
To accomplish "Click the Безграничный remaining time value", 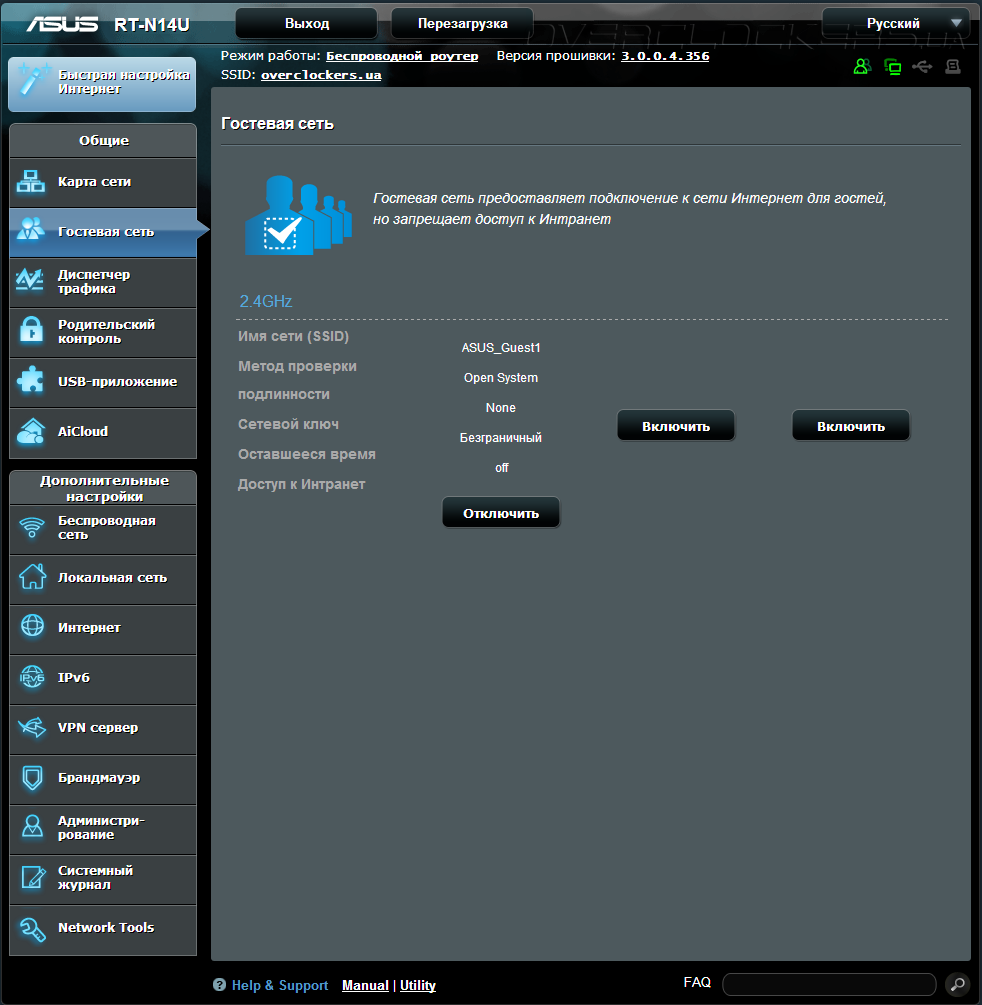I will click(x=501, y=438).
